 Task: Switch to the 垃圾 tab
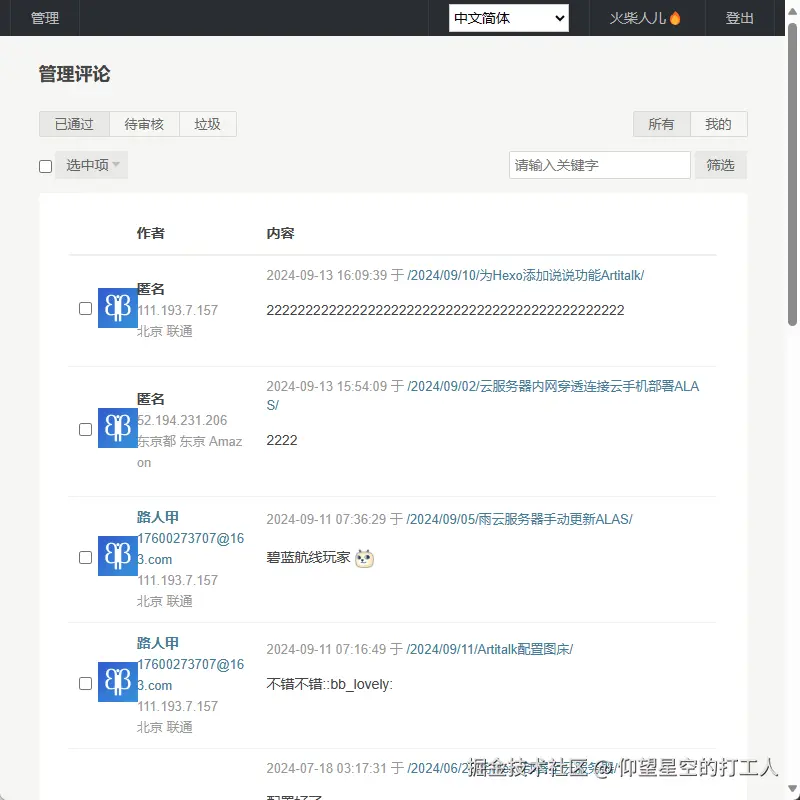208,124
